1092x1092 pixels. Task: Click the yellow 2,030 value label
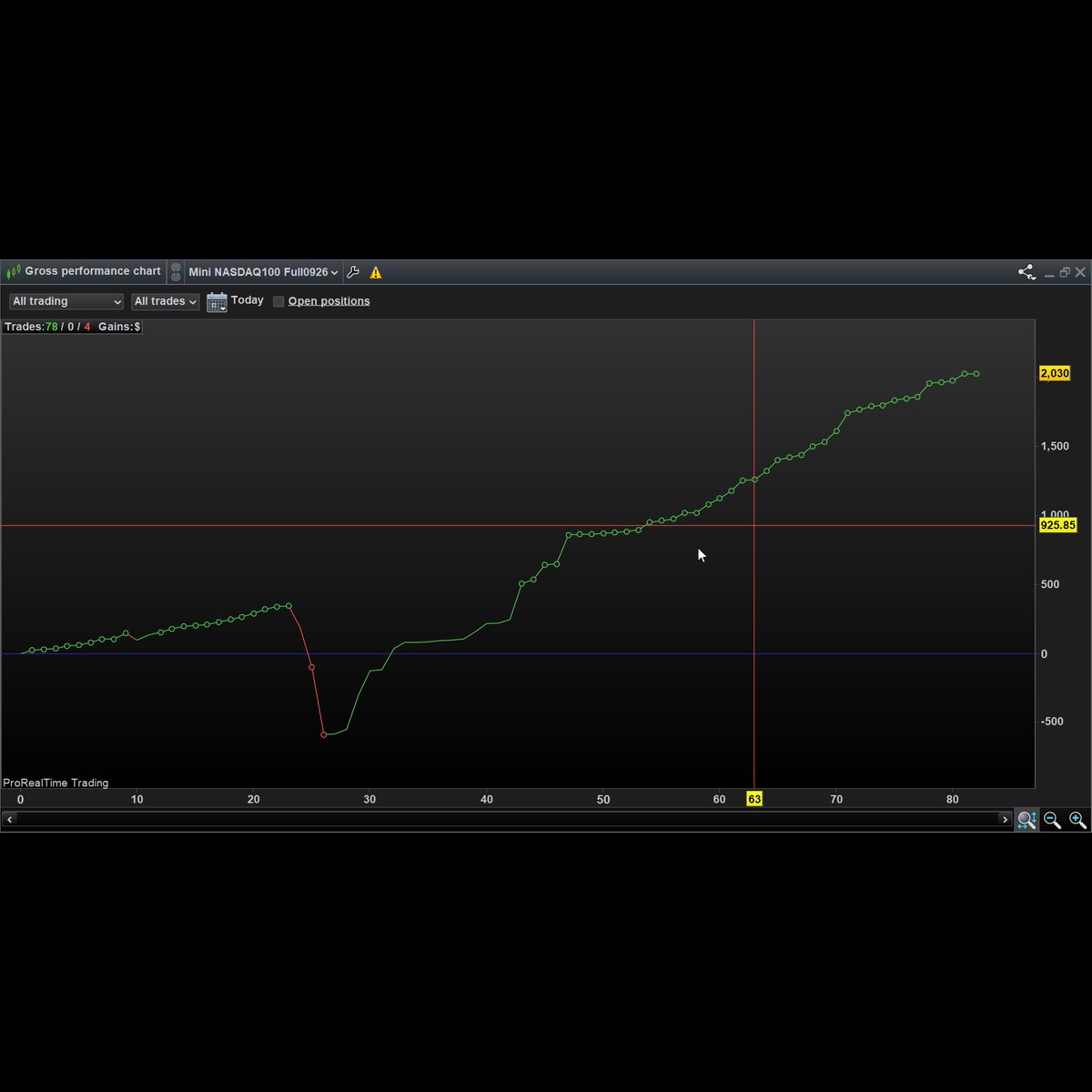[x=1055, y=373]
